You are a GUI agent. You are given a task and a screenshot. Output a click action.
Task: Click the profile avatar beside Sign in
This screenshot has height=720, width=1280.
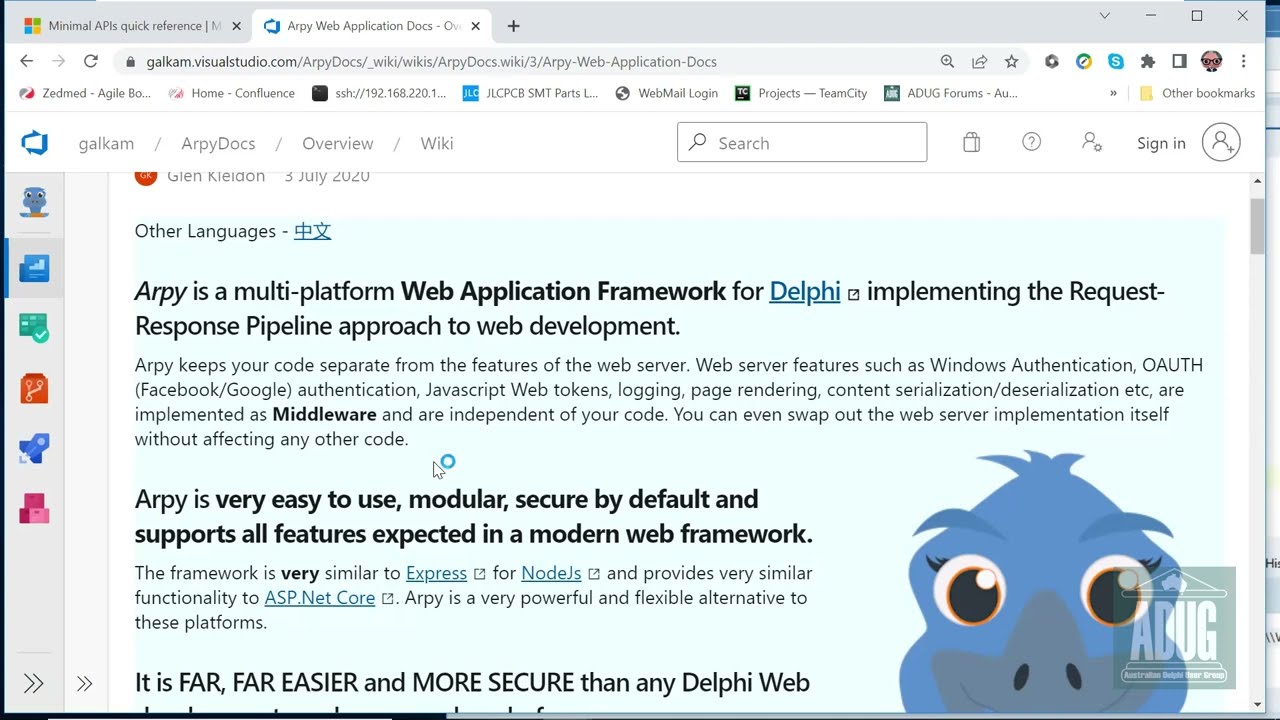click(1221, 143)
